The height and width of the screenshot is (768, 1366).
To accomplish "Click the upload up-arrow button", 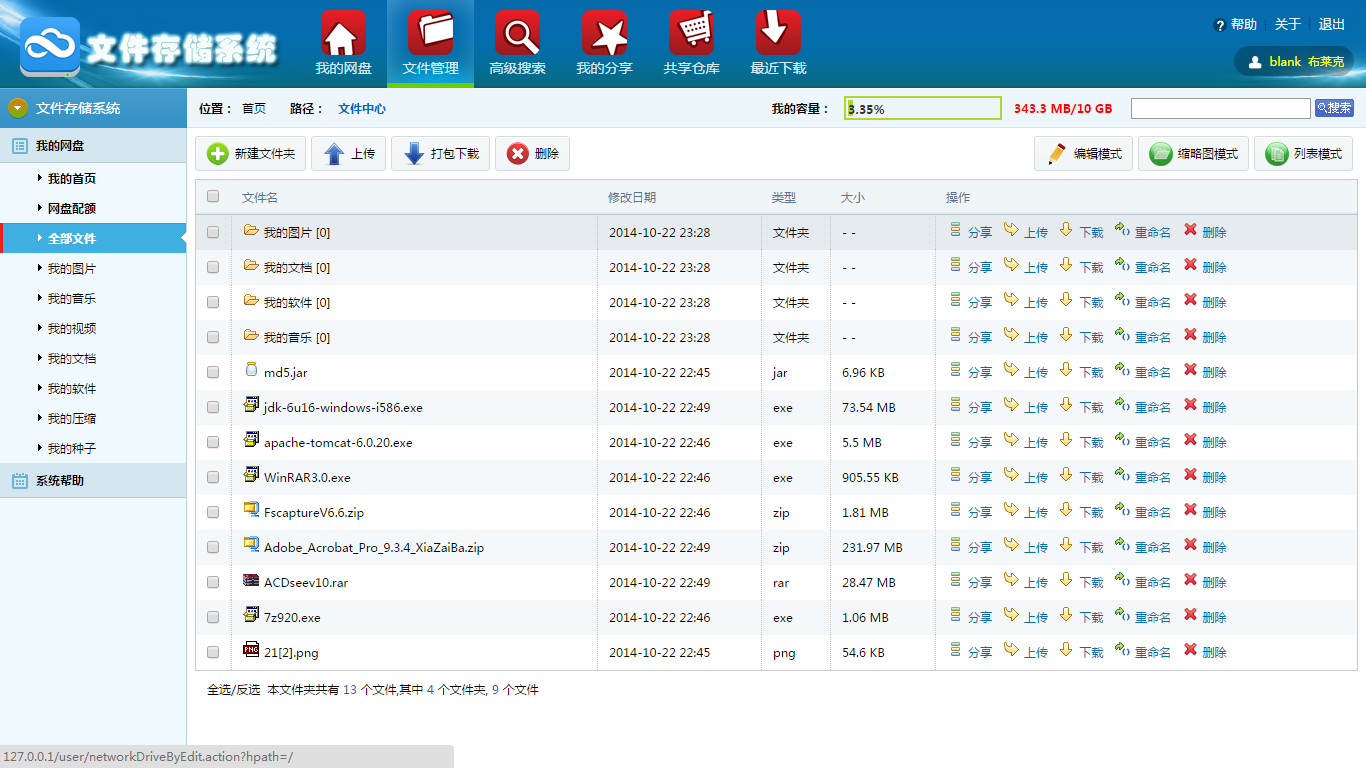I will click(x=348, y=154).
